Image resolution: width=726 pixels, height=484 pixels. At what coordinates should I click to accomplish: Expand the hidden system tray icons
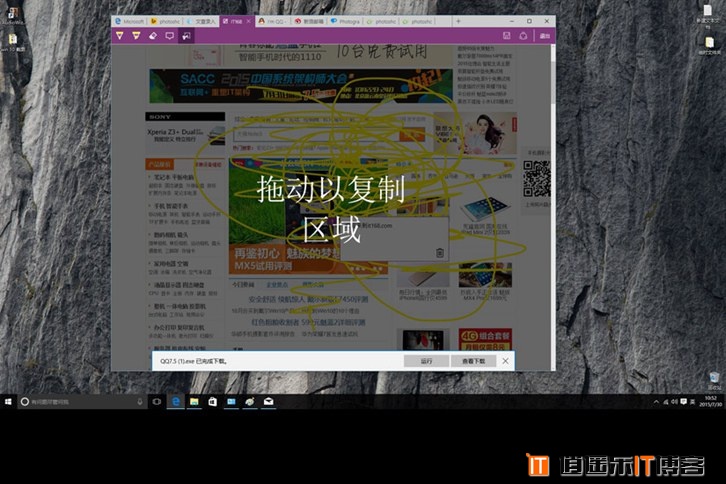pyautogui.click(x=656, y=402)
